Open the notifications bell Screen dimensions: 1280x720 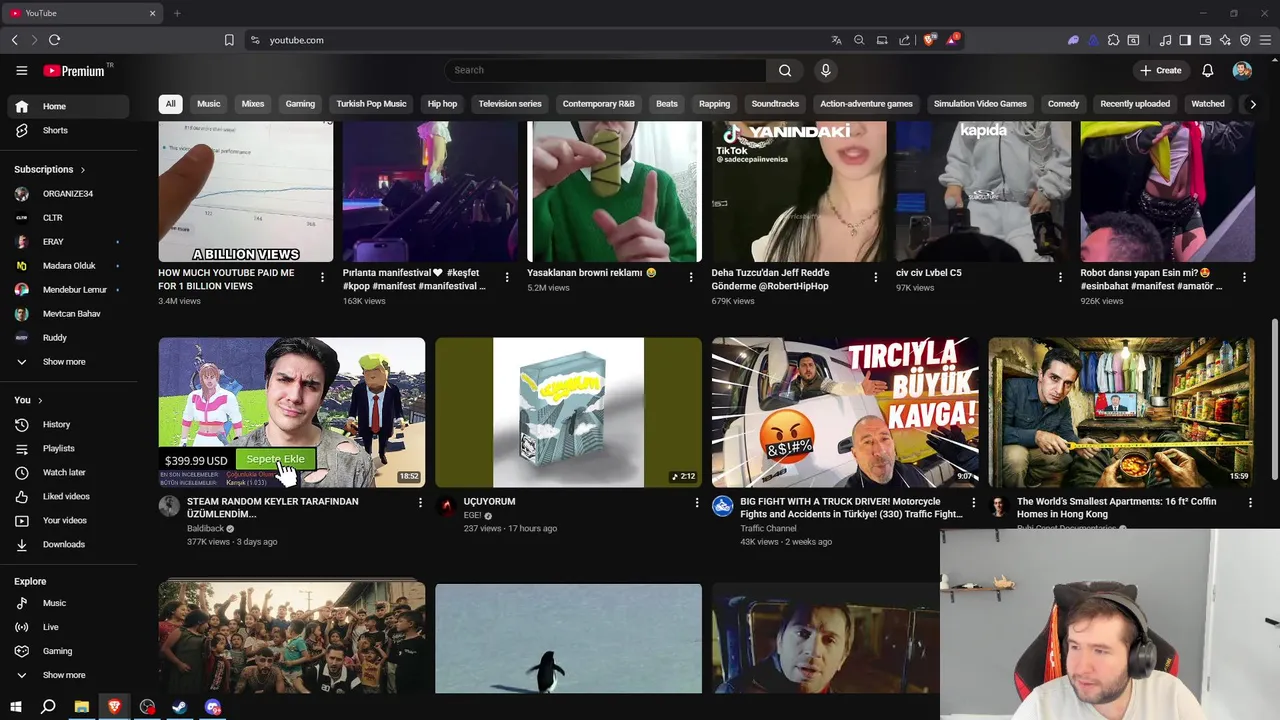(1207, 71)
